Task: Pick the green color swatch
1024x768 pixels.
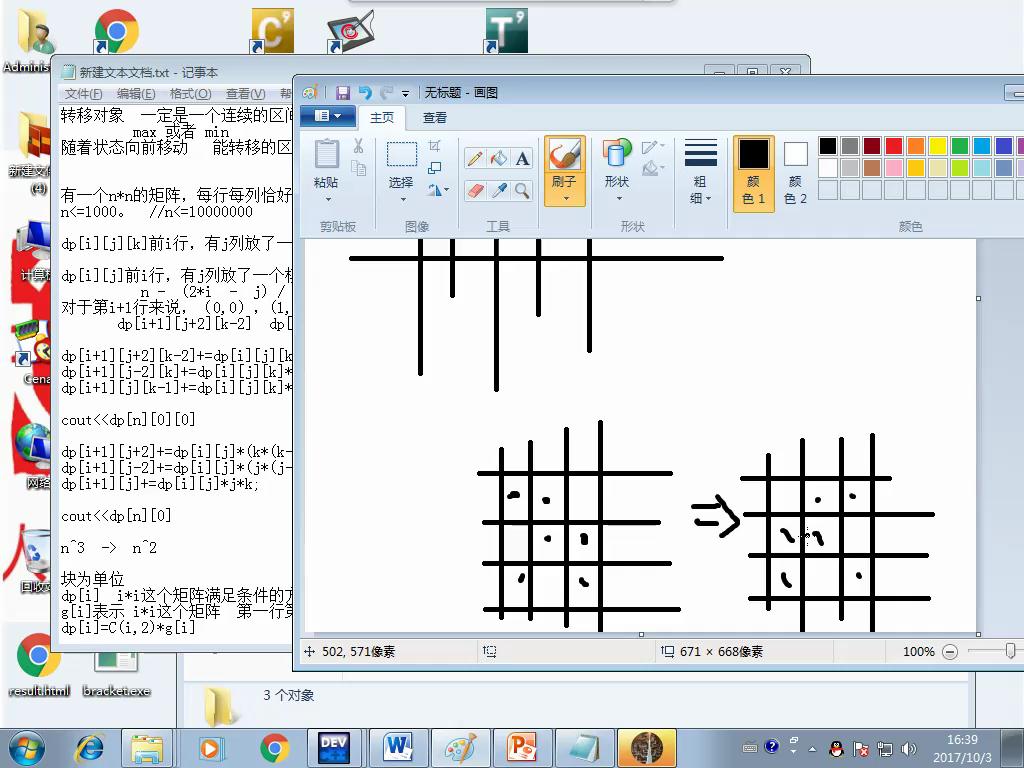Action: coord(960,146)
